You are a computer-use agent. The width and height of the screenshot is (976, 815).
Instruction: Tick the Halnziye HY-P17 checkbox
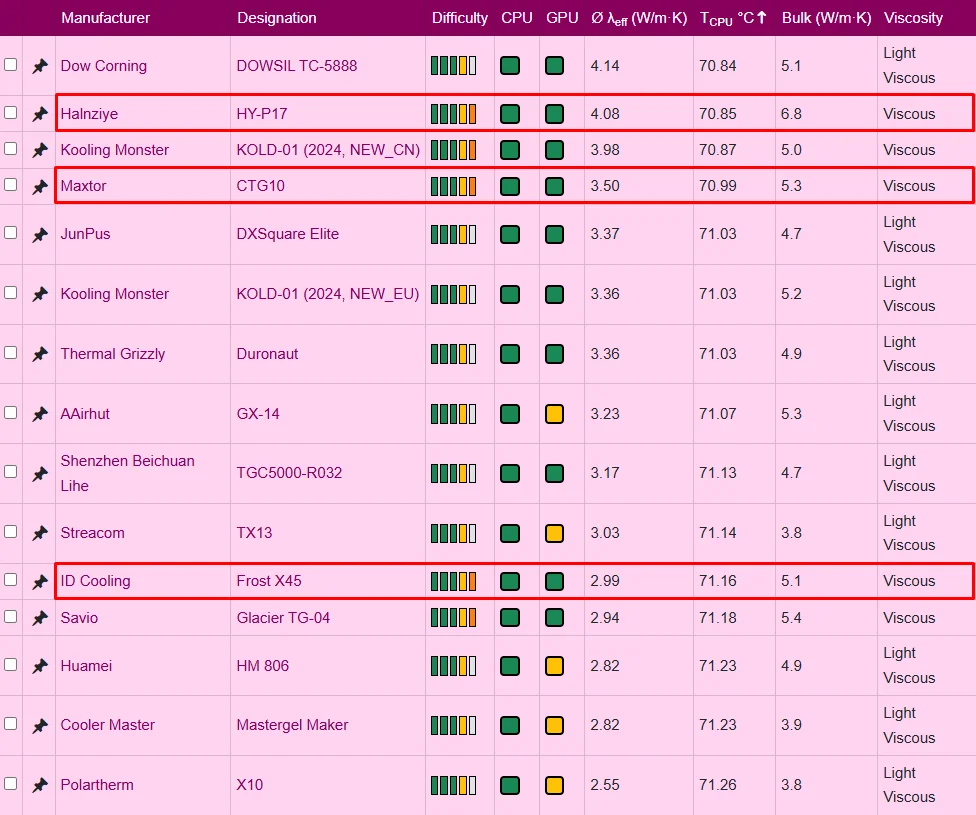coord(11,112)
